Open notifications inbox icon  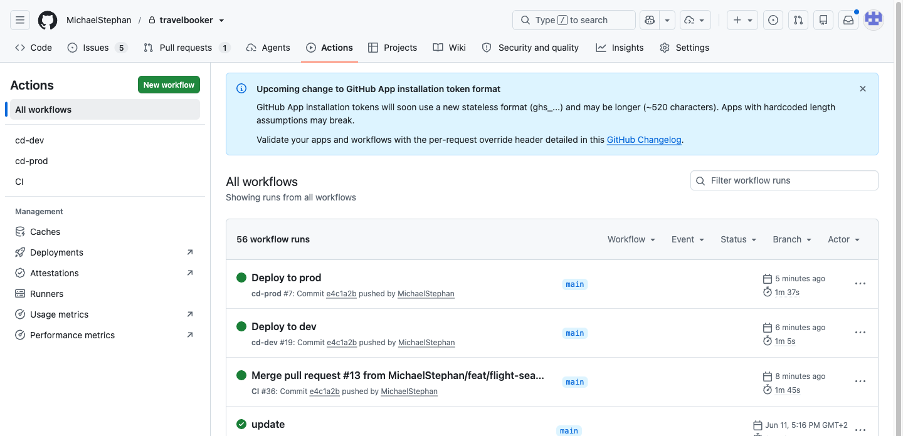[x=848, y=20]
